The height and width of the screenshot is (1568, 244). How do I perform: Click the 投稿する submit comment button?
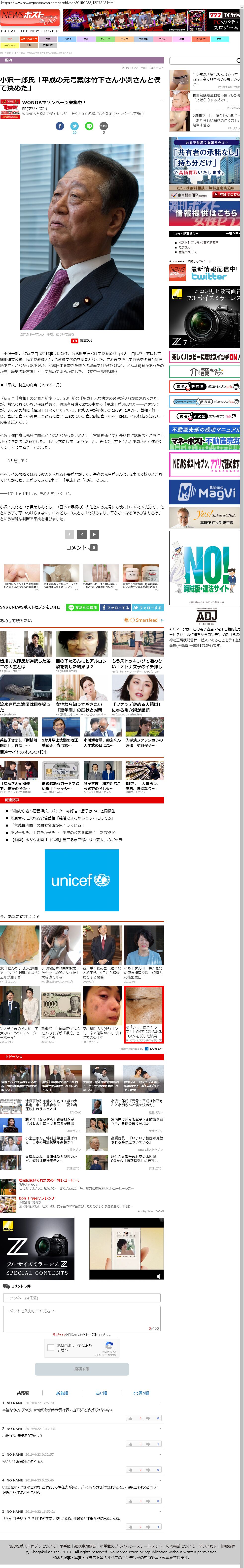coord(82,1369)
